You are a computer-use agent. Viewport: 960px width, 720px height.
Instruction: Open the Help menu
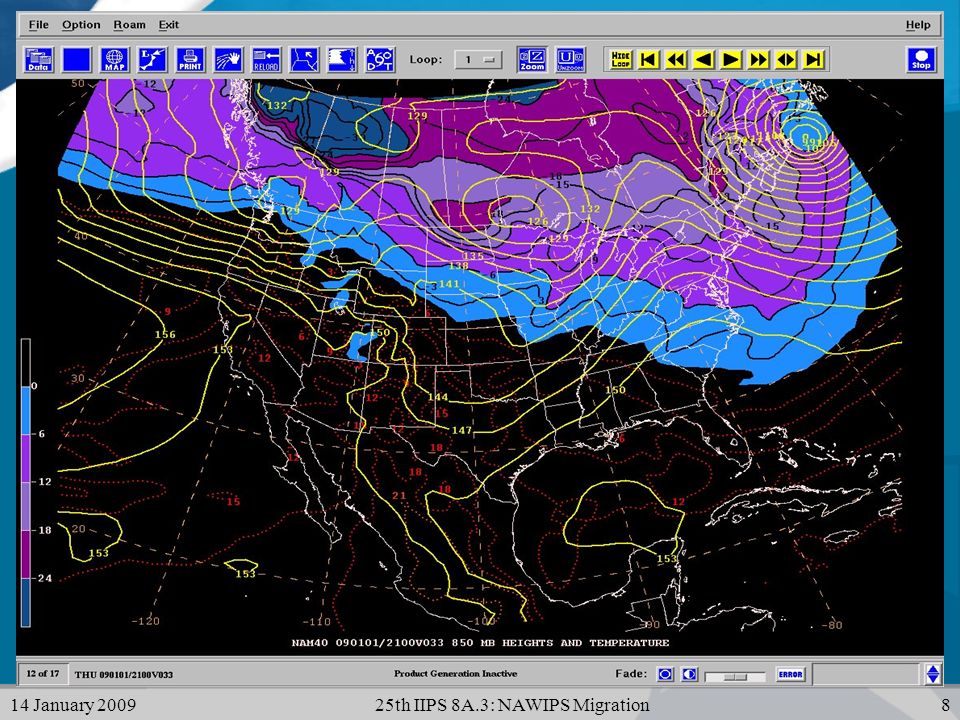(x=918, y=25)
